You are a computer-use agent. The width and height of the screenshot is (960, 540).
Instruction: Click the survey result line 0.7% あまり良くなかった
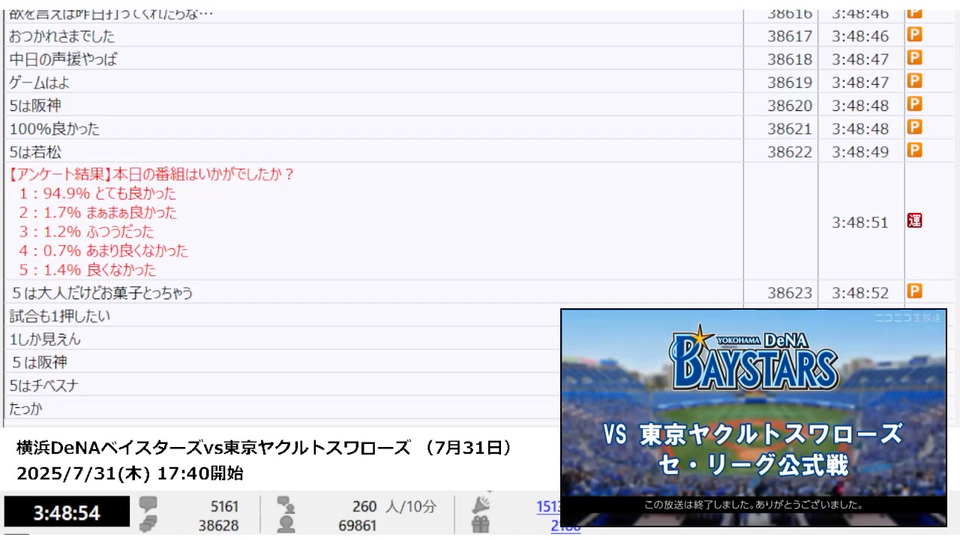[103, 250]
